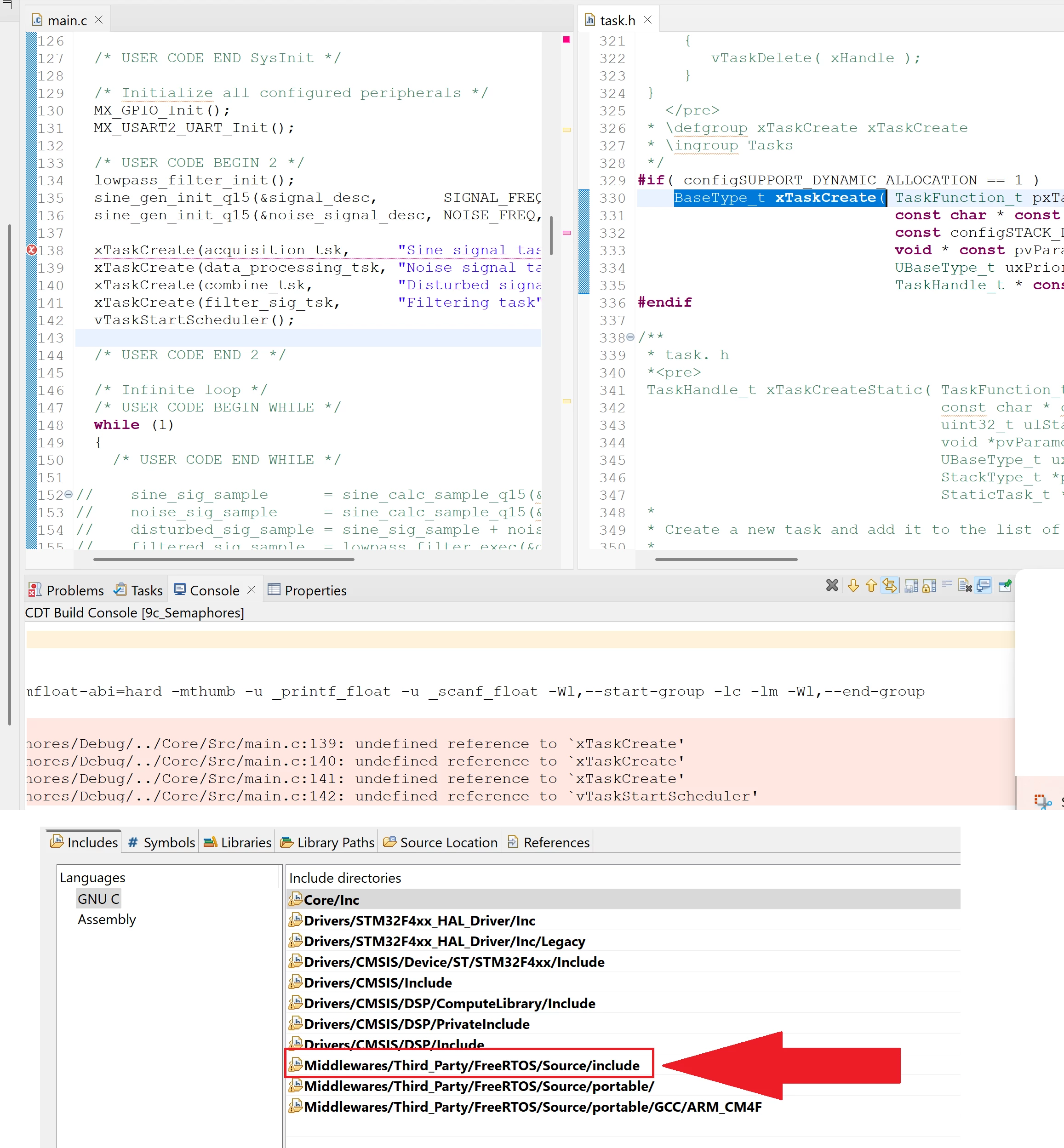Click the vTaskStartScheduler() call on line 142
Screen dimensions: 1064x1148
point(194,320)
